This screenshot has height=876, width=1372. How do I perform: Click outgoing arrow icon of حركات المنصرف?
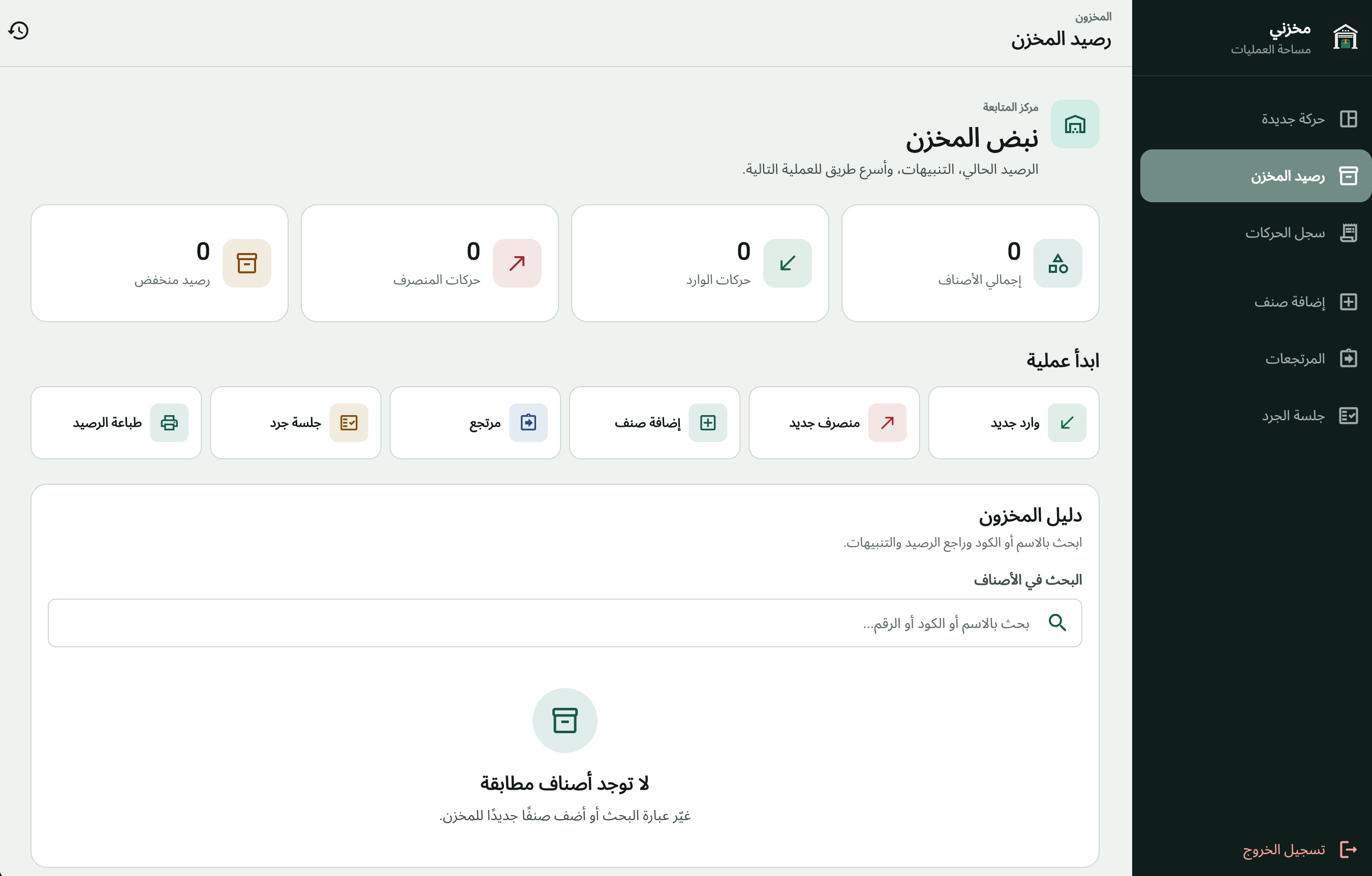click(517, 263)
